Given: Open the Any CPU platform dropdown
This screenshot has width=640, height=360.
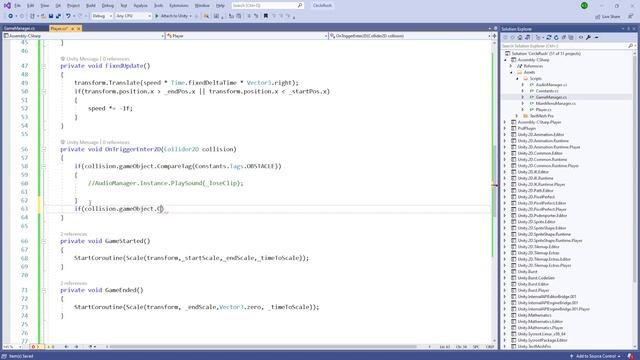Looking at the screenshot, I should 133,16.
